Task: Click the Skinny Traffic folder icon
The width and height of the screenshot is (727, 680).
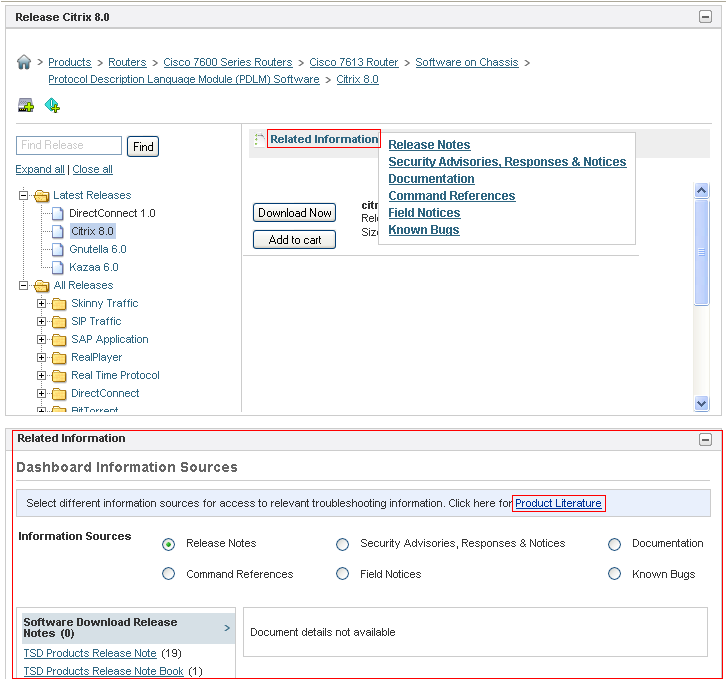Action: point(59,304)
